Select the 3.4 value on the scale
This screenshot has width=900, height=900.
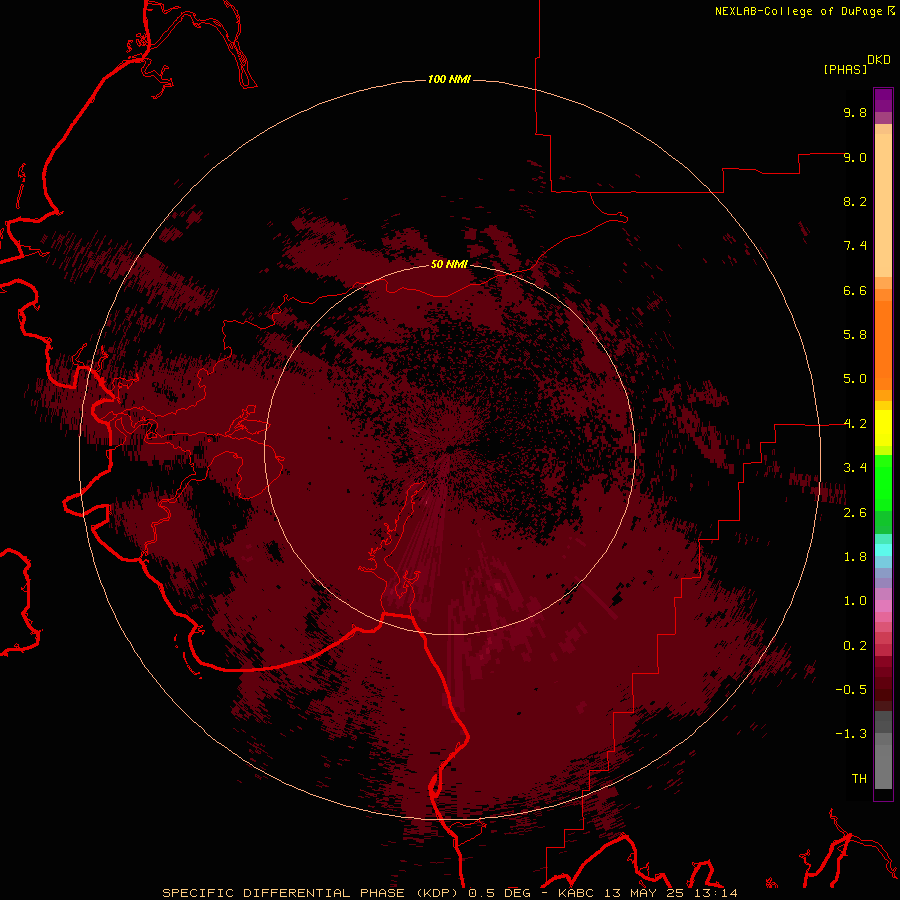click(x=855, y=468)
